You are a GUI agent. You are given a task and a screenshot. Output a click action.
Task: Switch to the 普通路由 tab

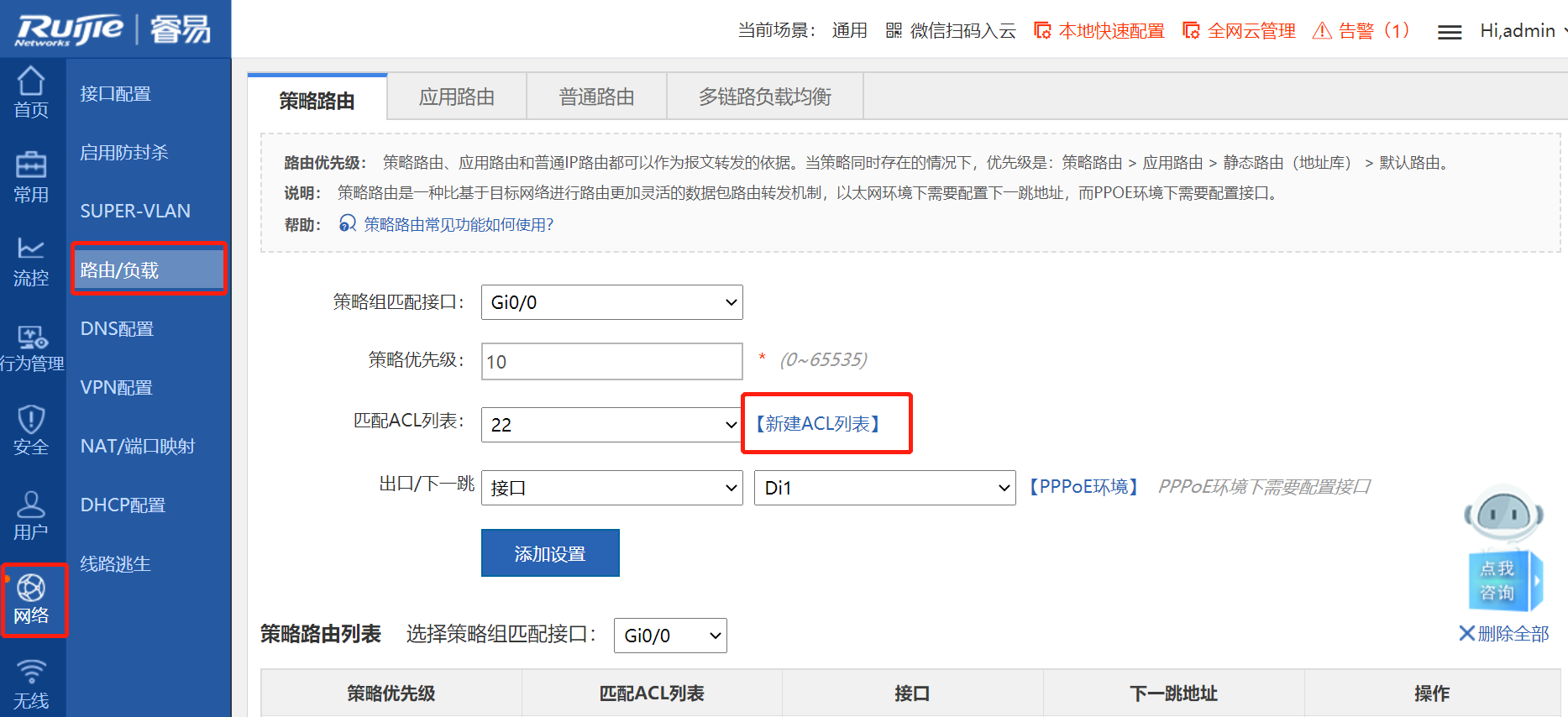597,97
